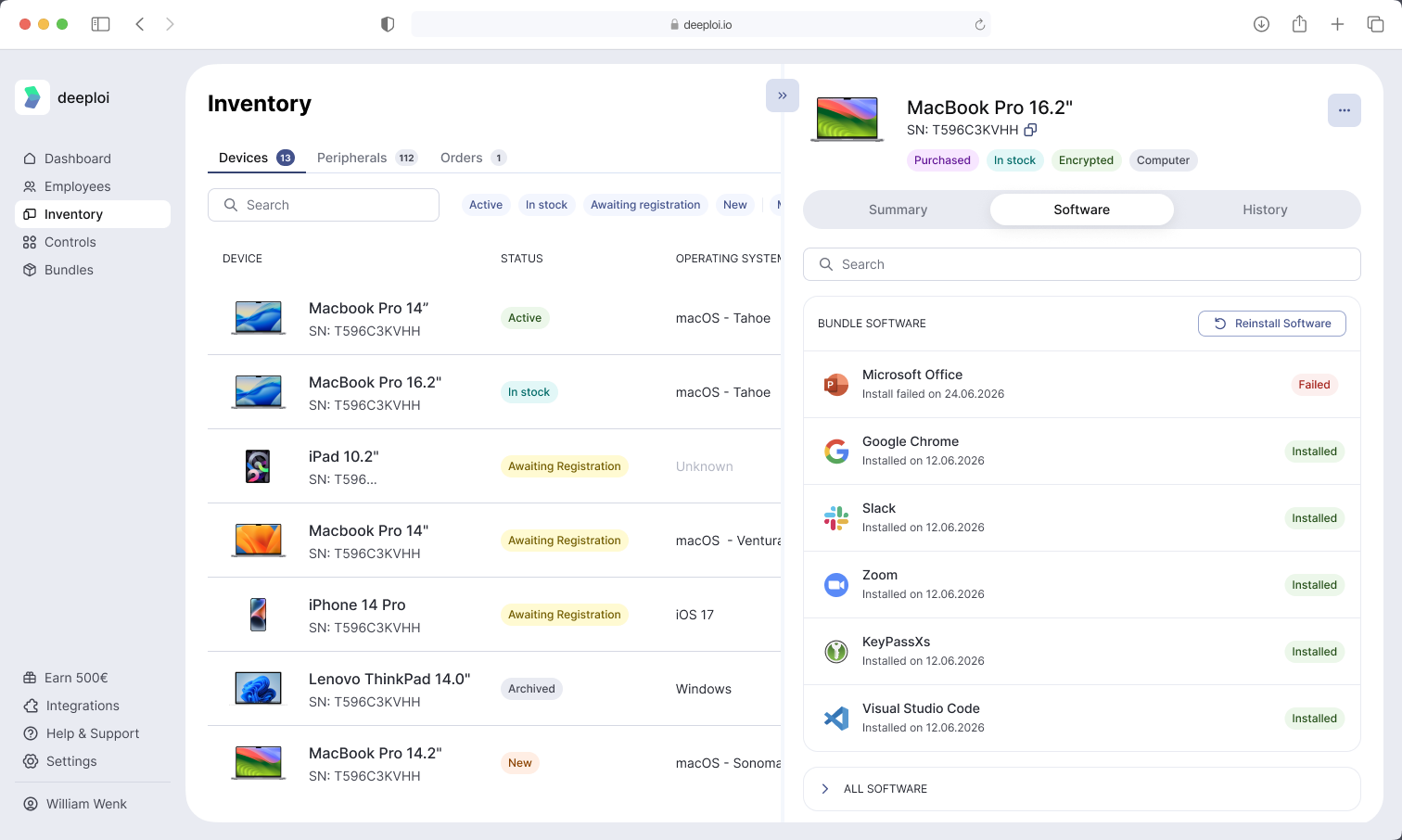Screen dimensions: 1402x840
Task: Click the privacy shield icon
Action: [x=388, y=24]
